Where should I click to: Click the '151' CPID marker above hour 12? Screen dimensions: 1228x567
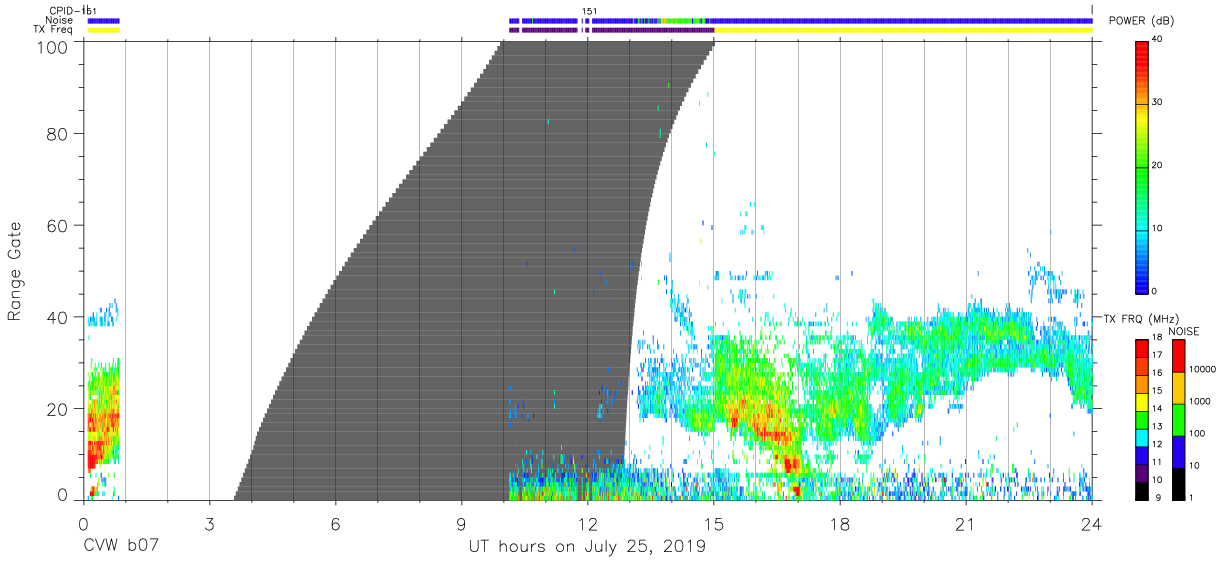[589, 11]
